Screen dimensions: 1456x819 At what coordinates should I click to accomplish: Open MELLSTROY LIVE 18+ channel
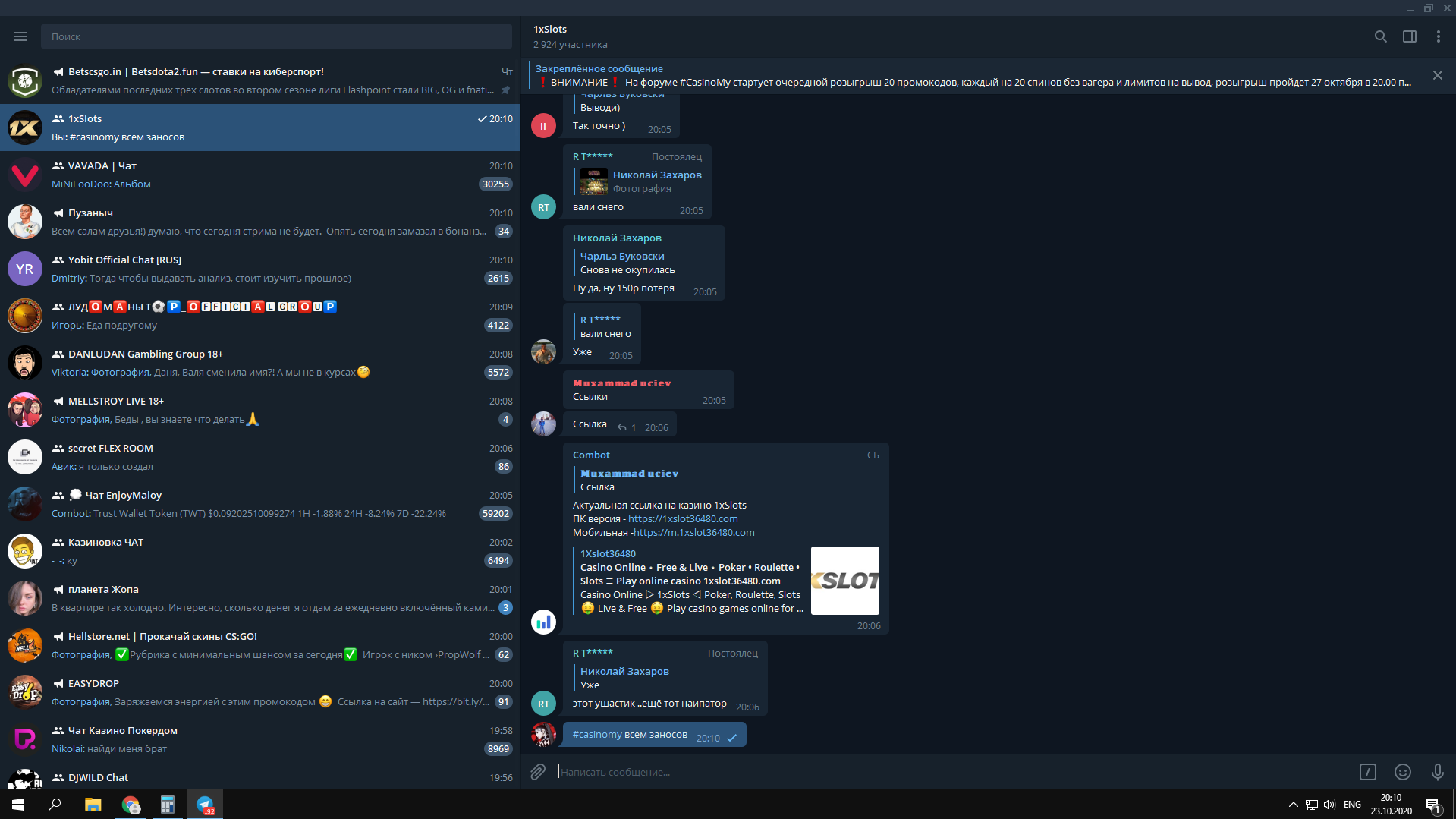260,410
